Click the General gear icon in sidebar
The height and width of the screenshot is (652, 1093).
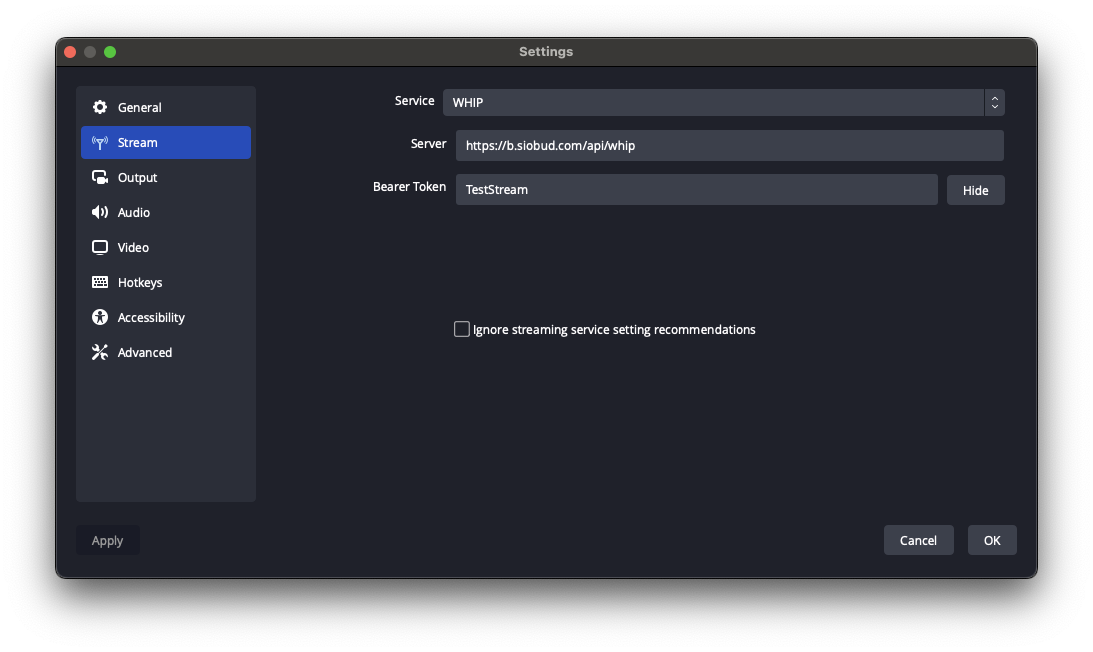click(100, 107)
